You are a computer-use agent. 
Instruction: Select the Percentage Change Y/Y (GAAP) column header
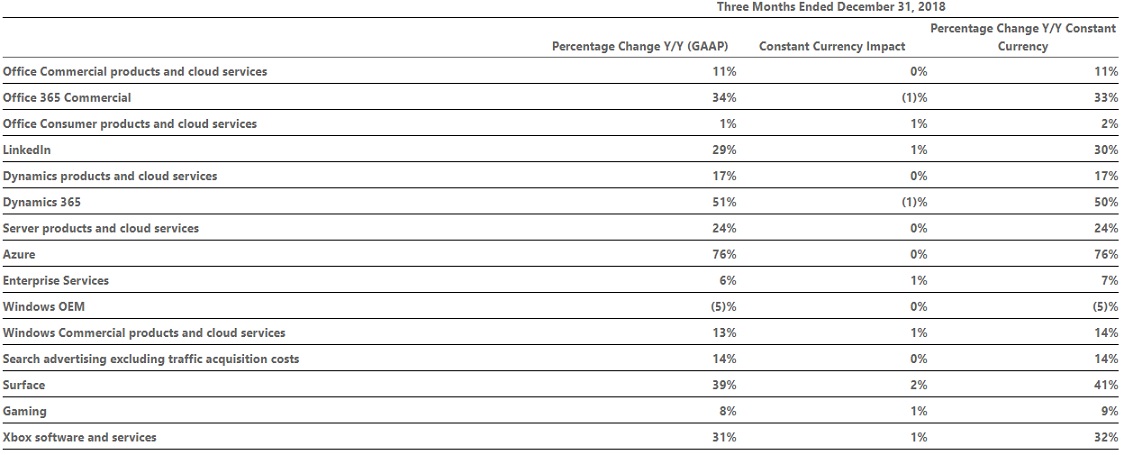point(640,47)
